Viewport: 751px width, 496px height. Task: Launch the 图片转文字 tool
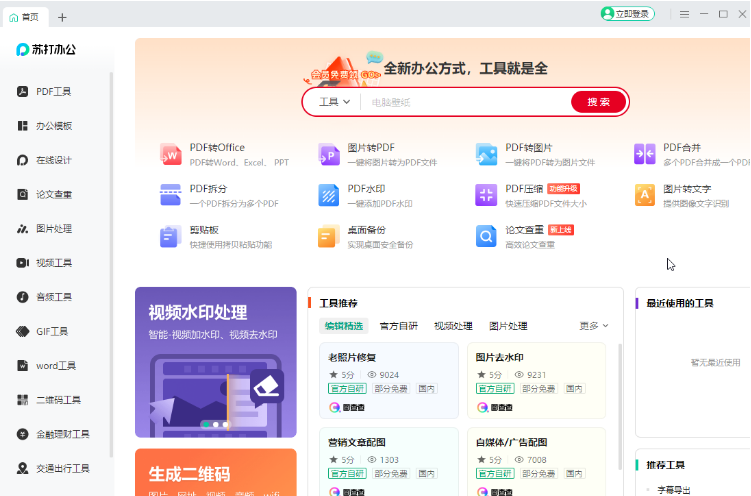tap(682, 195)
